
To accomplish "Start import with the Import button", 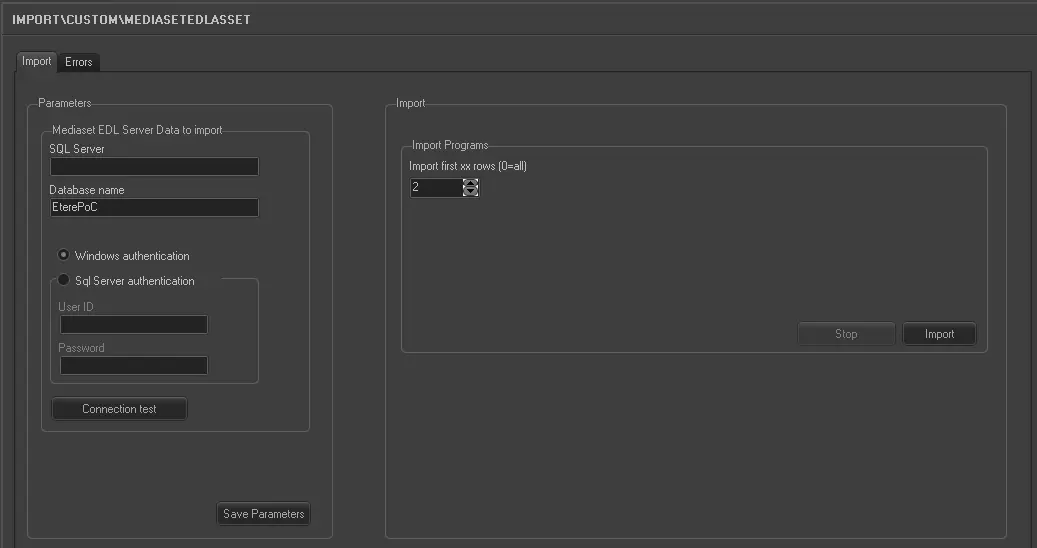I will tap(939, 334).
